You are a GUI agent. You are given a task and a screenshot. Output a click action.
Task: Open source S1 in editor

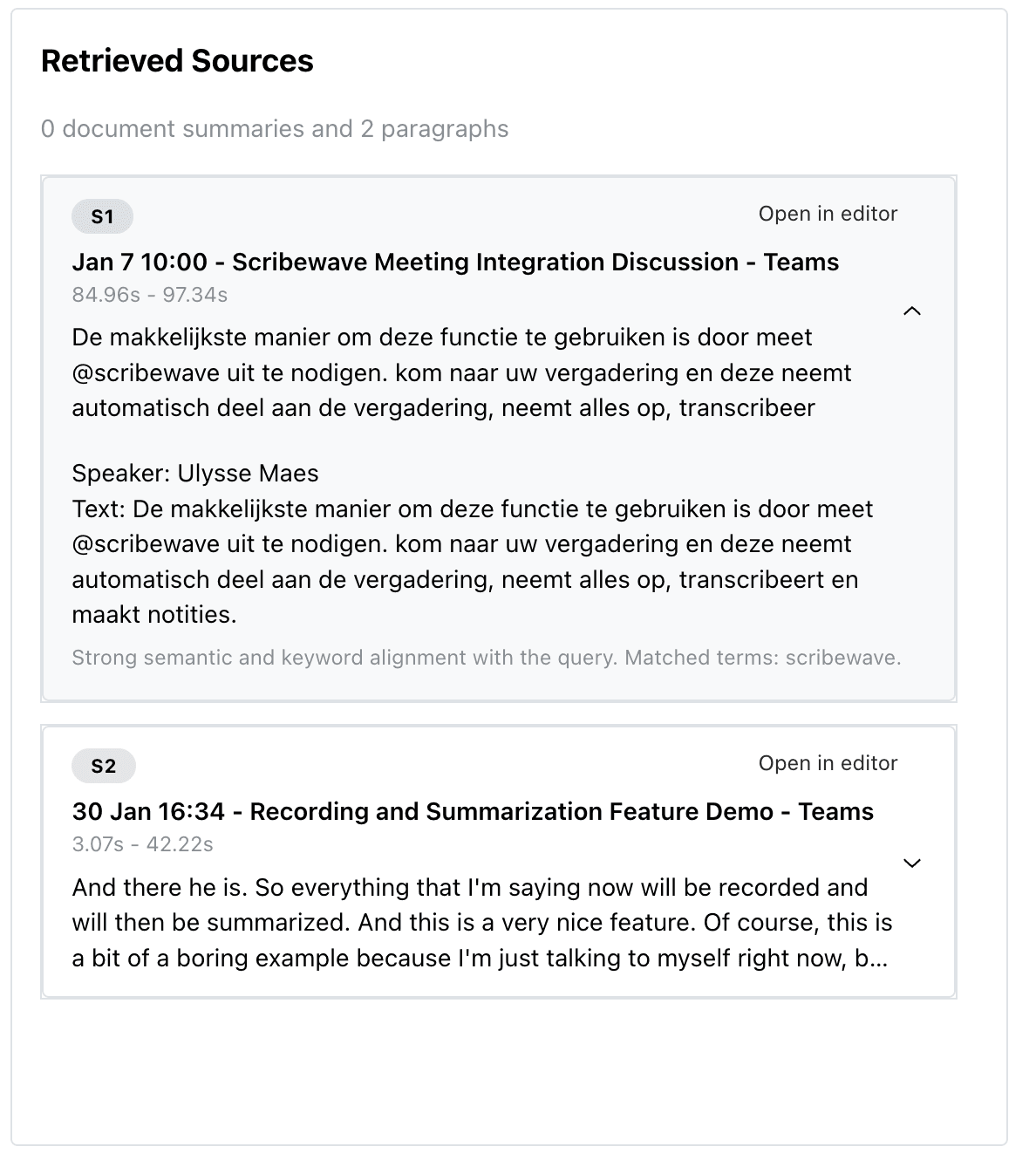[x=828, y=214]
